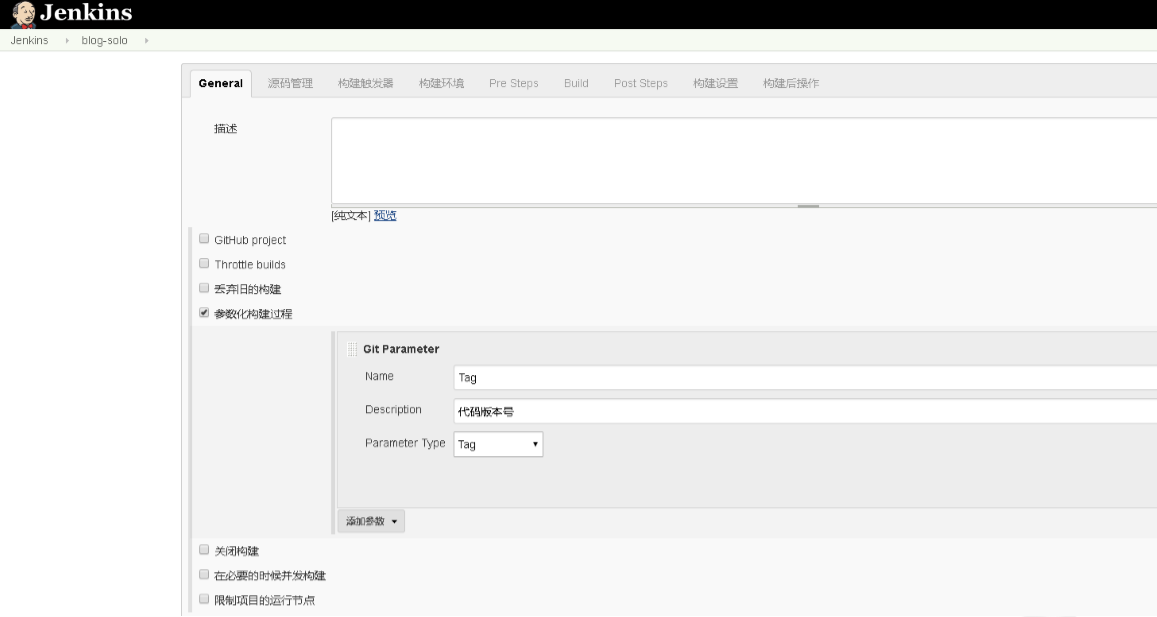Click into the 描述 text area

click(744, 160)
